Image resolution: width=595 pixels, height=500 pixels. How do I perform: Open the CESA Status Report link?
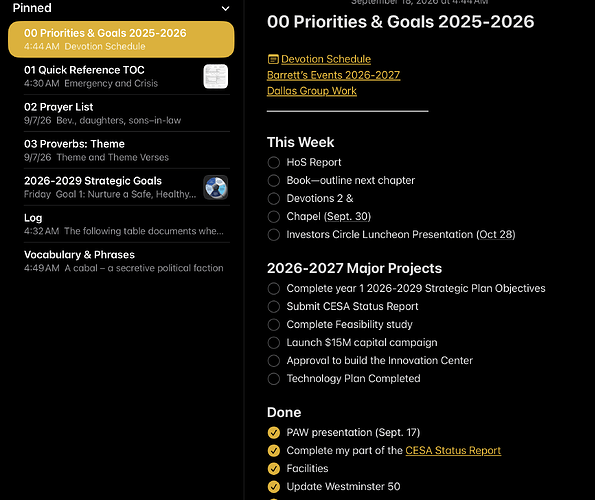(453, 450)
